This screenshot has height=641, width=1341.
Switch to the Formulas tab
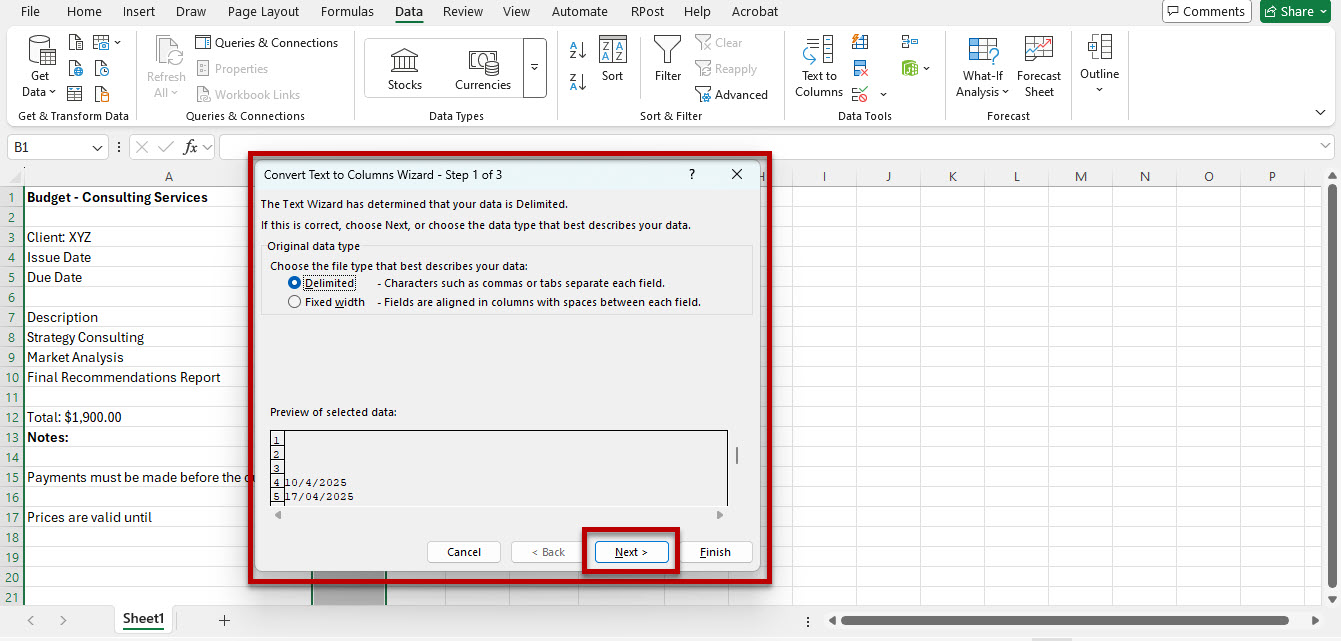[347, 12]
